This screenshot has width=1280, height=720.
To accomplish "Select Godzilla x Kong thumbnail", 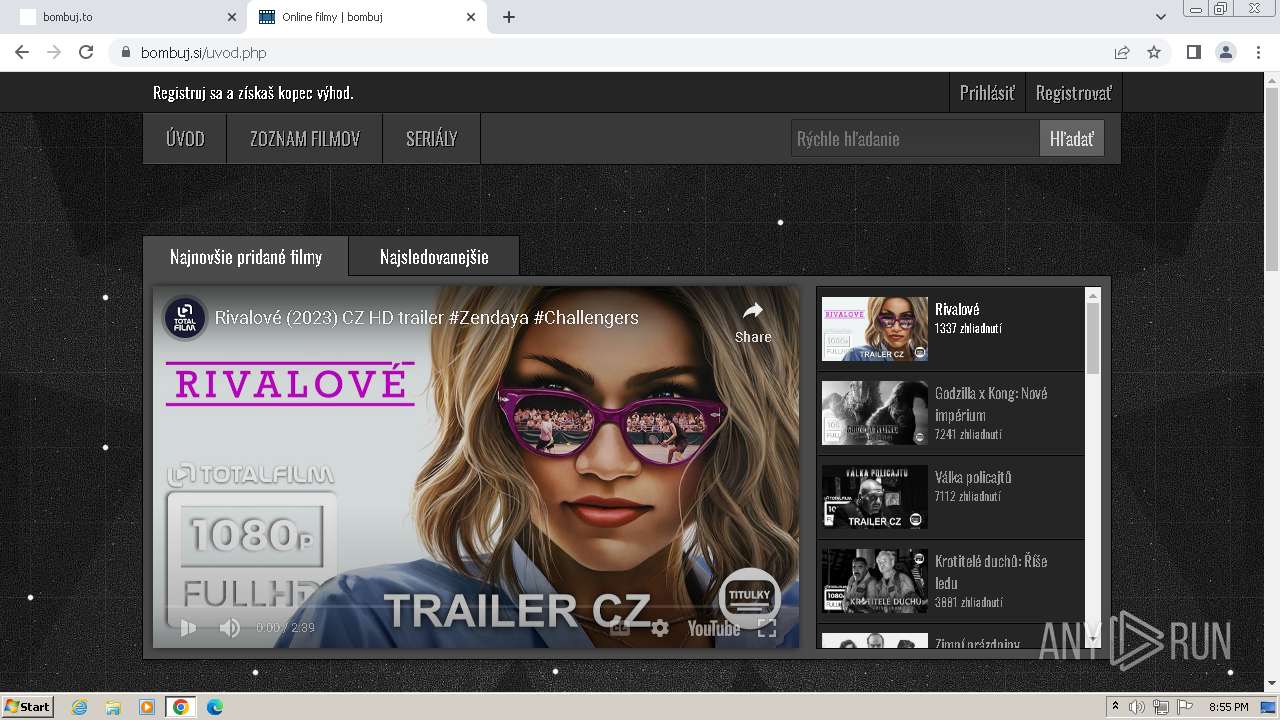I will [x=875, y=413].
